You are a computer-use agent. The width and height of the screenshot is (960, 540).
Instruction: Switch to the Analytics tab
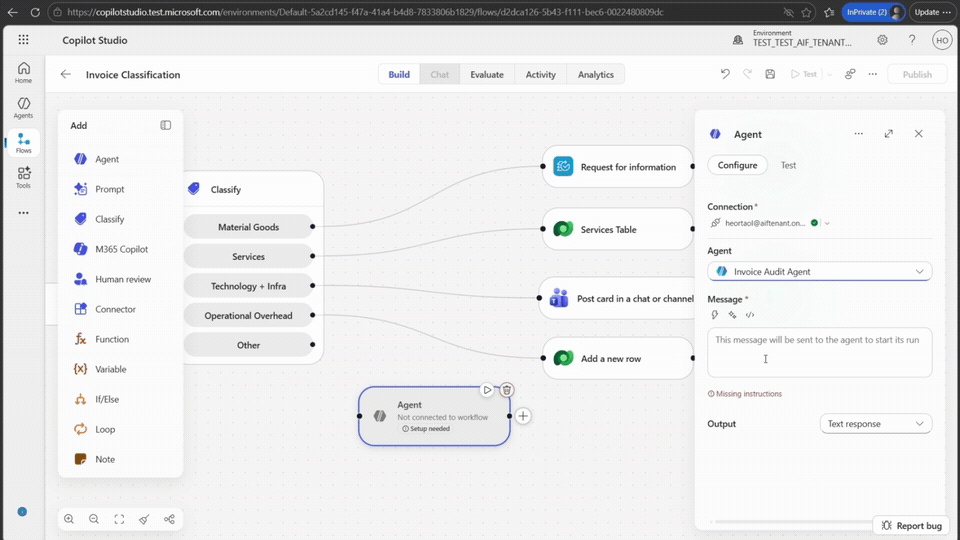click(596, 75)
